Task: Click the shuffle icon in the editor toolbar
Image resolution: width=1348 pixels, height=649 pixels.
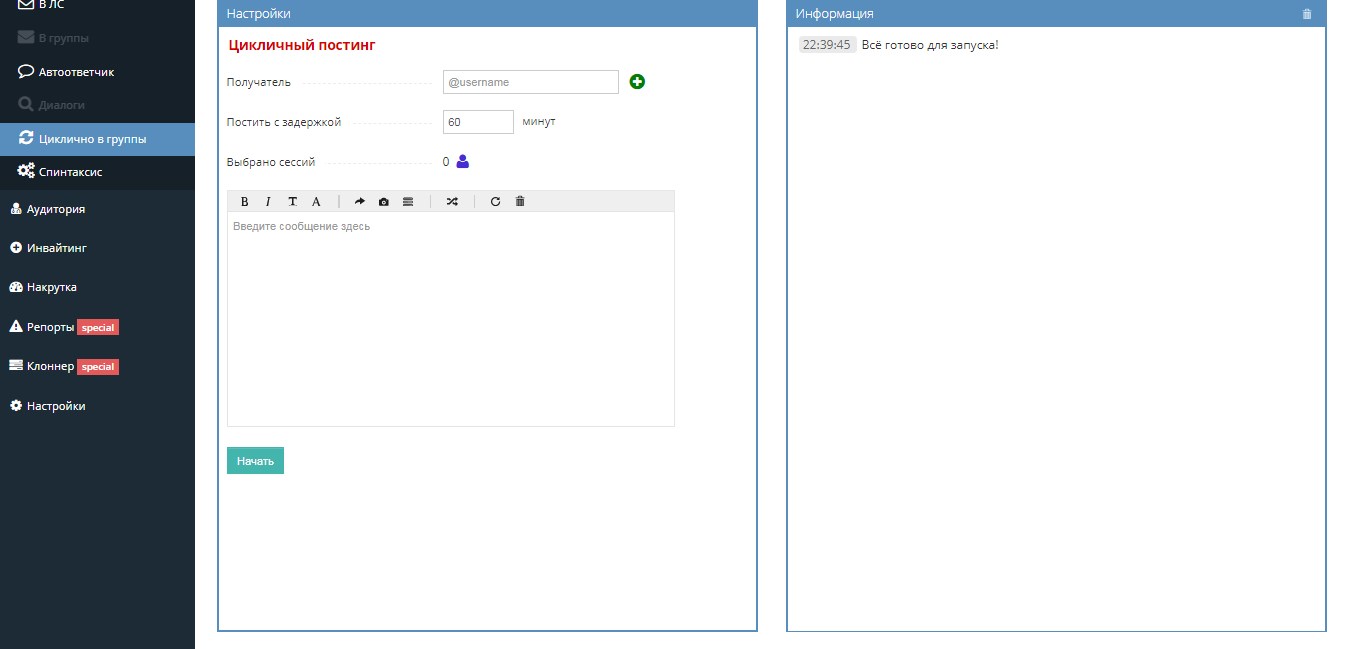Action: pyautogui.click(x=452, y=202)
